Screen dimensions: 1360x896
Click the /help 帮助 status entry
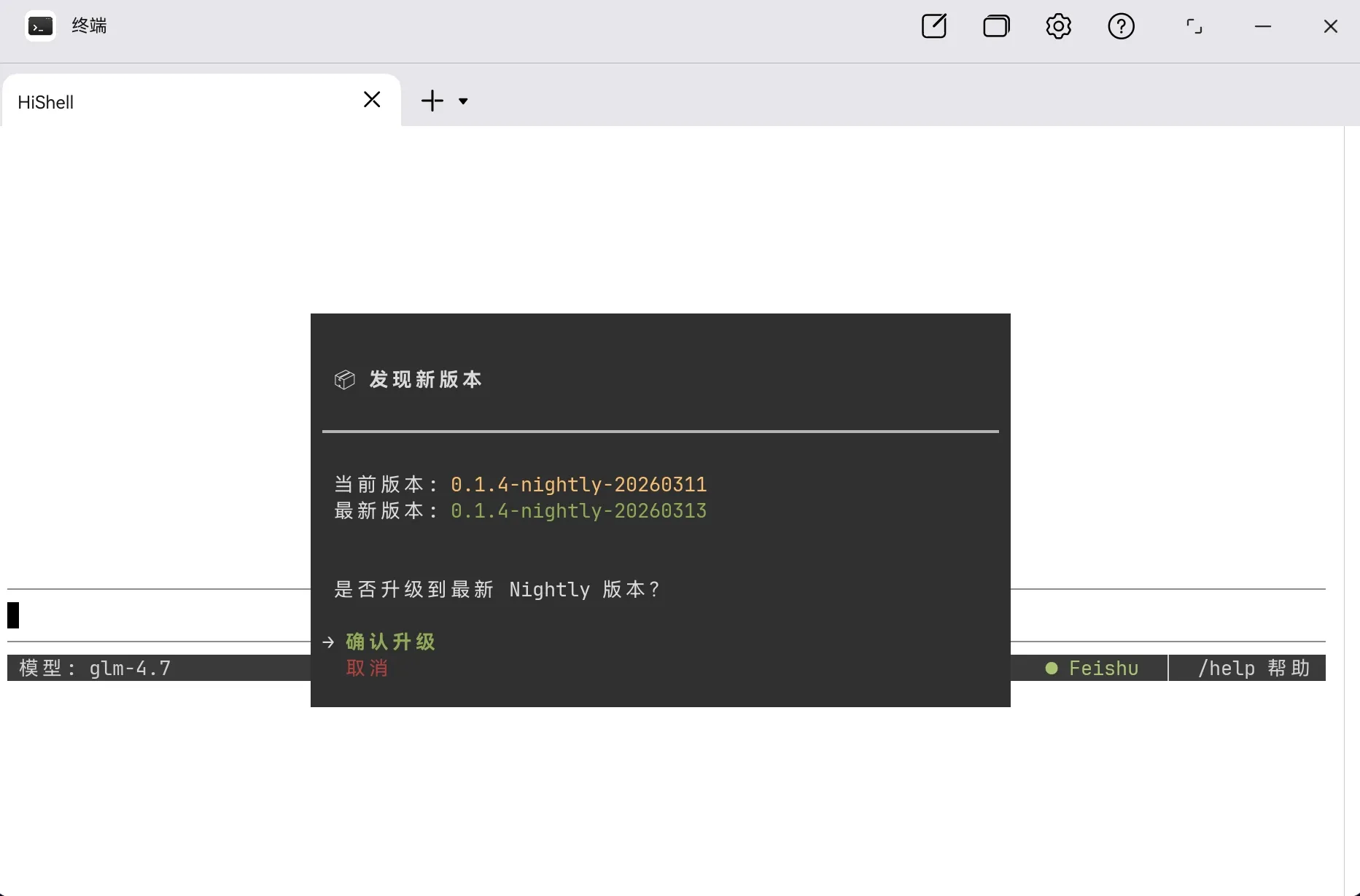click(x=1254, y=668)
